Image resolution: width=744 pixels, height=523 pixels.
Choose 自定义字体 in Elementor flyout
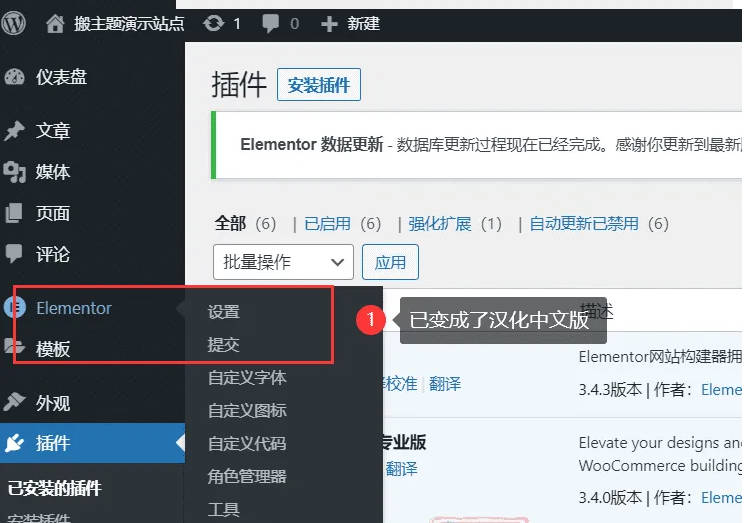[247, 378]
